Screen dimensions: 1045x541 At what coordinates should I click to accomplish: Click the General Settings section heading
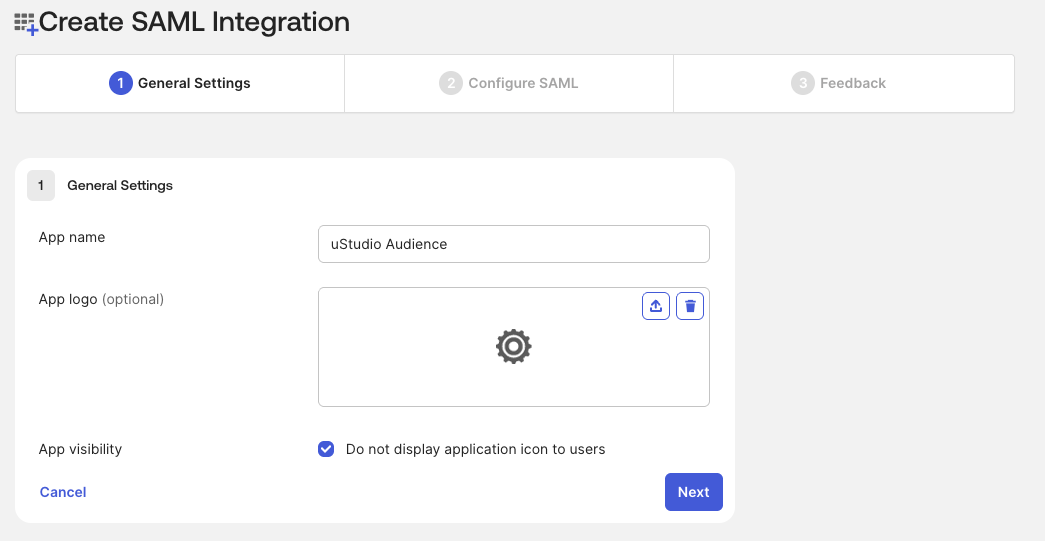120,185
